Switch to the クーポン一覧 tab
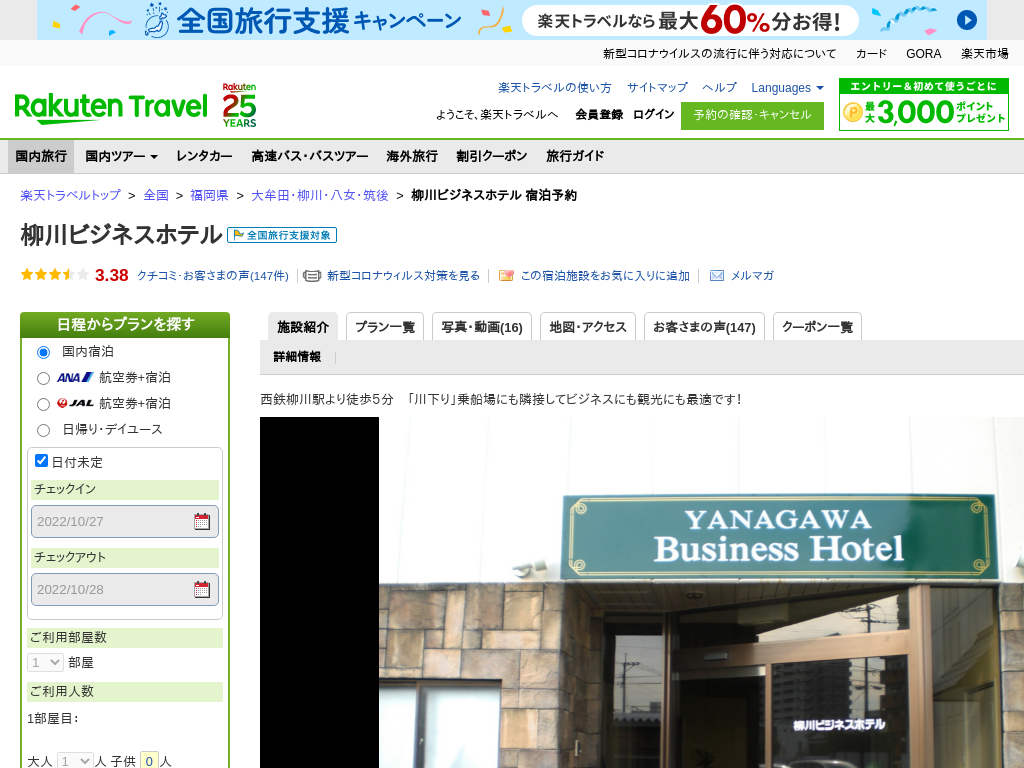This screenshot has height=768, width=1024. (x=817, y=327)
